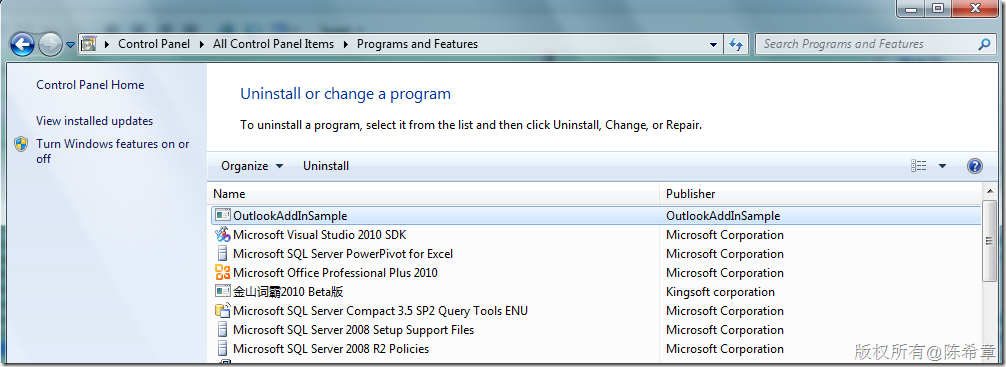
Task: Select SQL Server 2008 Setup Support Files
Action: [354, 330]
